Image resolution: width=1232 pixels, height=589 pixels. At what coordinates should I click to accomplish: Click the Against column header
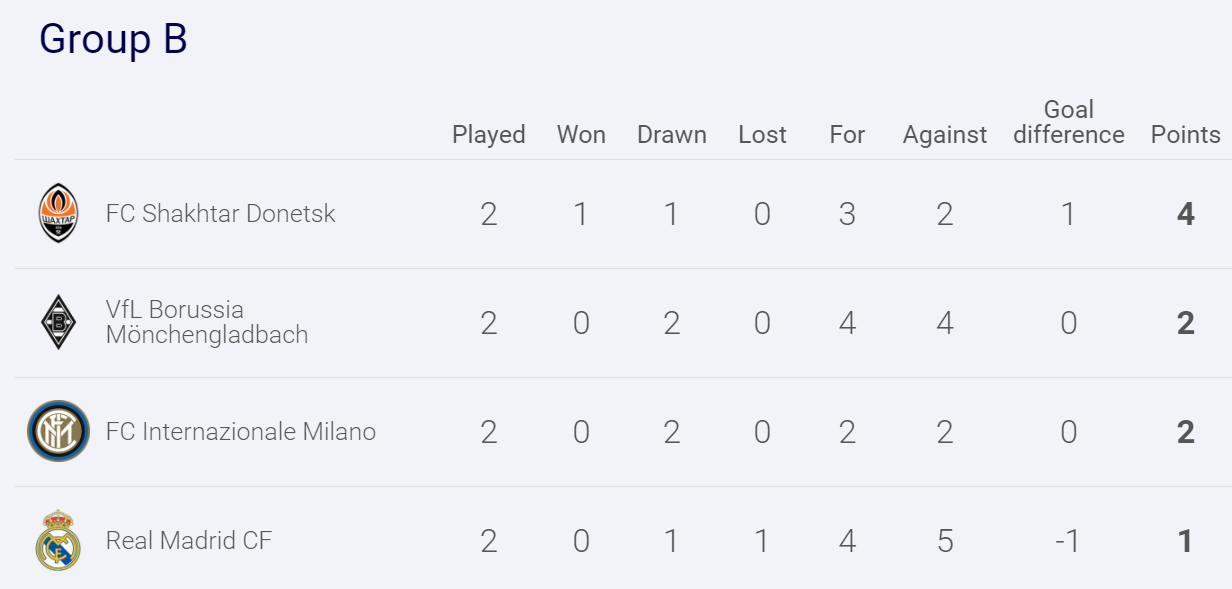coord(945,135)
